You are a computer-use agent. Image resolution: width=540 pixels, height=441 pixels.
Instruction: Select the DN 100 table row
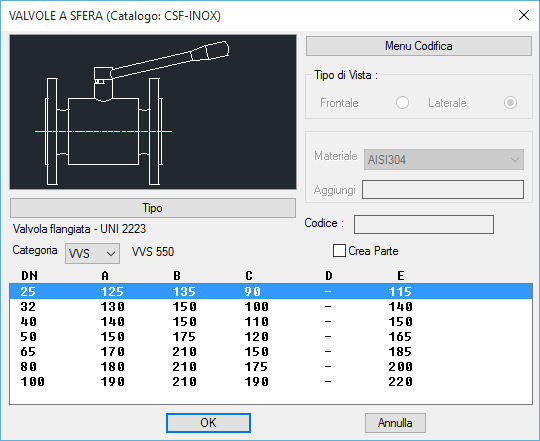point(271,381)
